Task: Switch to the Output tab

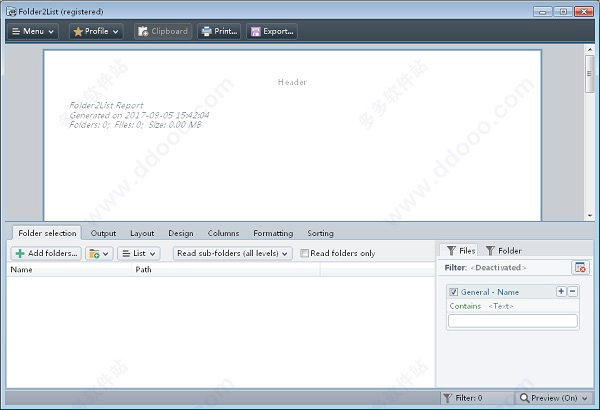Action: point(103,233)
